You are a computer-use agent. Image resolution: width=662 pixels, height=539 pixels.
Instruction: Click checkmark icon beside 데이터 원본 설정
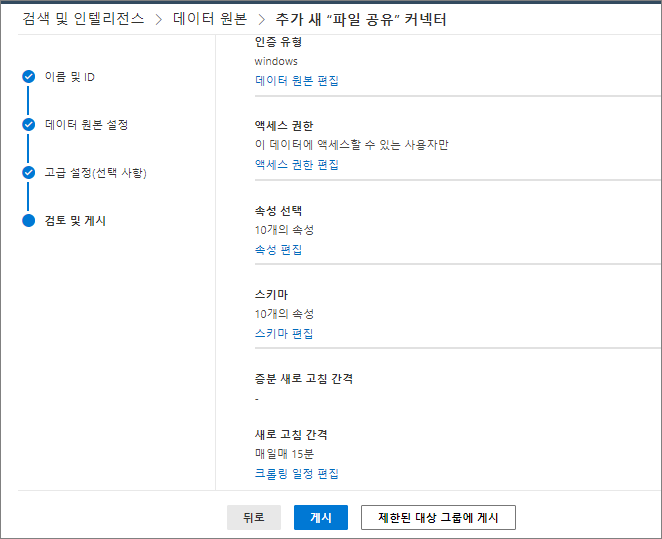point(29,125)
